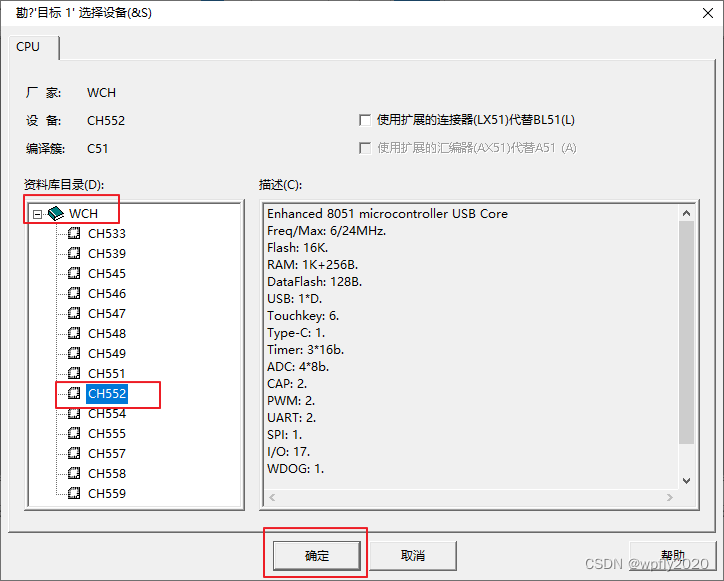Select CH547 in the device list
The height and width of the screenshot is (581, 724).
pyautogui.click(x=107, y=314)
